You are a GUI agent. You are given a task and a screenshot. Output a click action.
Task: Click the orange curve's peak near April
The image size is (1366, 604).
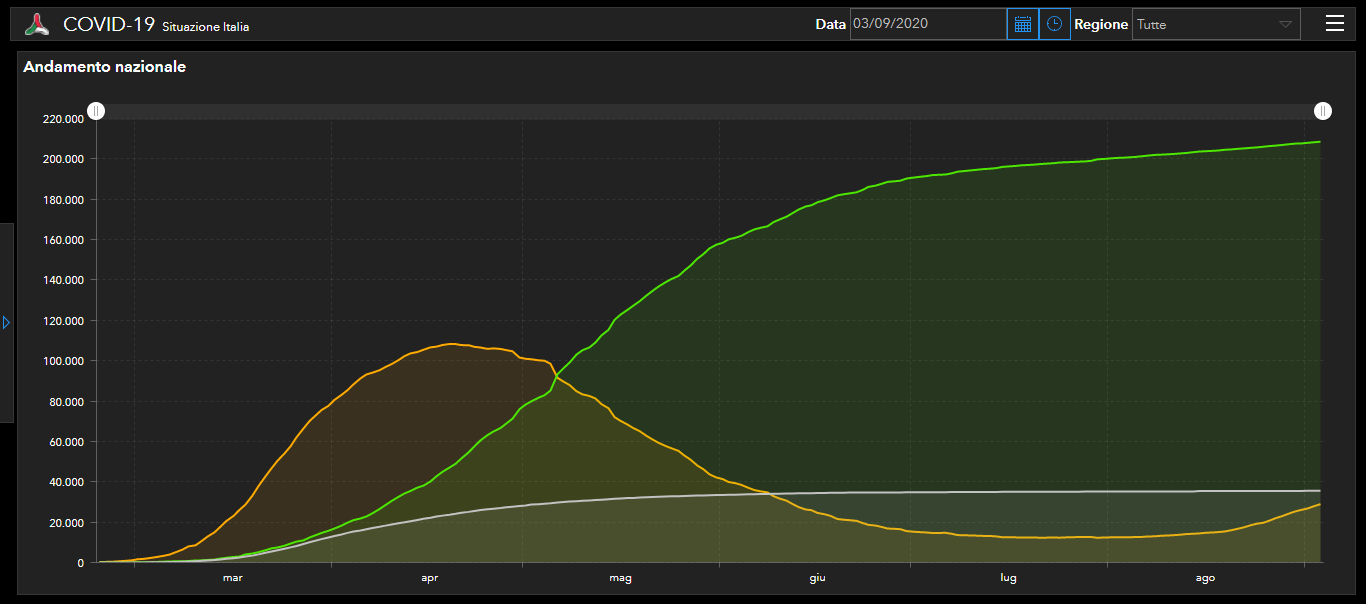tap(450, 344)
